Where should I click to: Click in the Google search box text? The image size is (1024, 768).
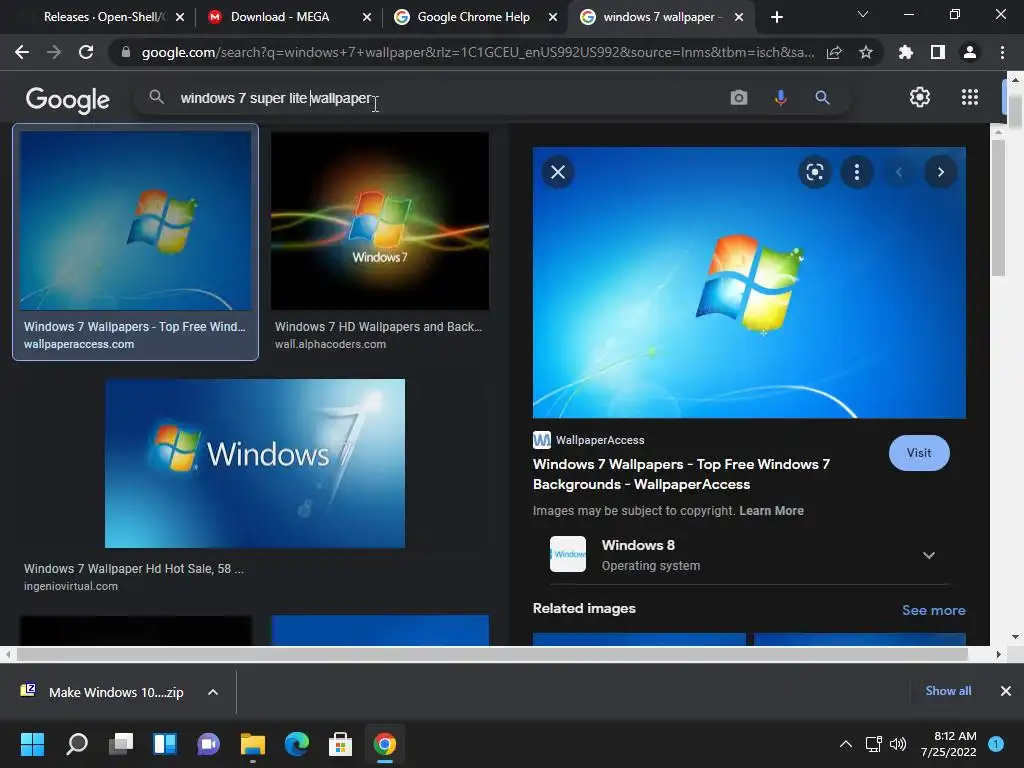(276, 98)
